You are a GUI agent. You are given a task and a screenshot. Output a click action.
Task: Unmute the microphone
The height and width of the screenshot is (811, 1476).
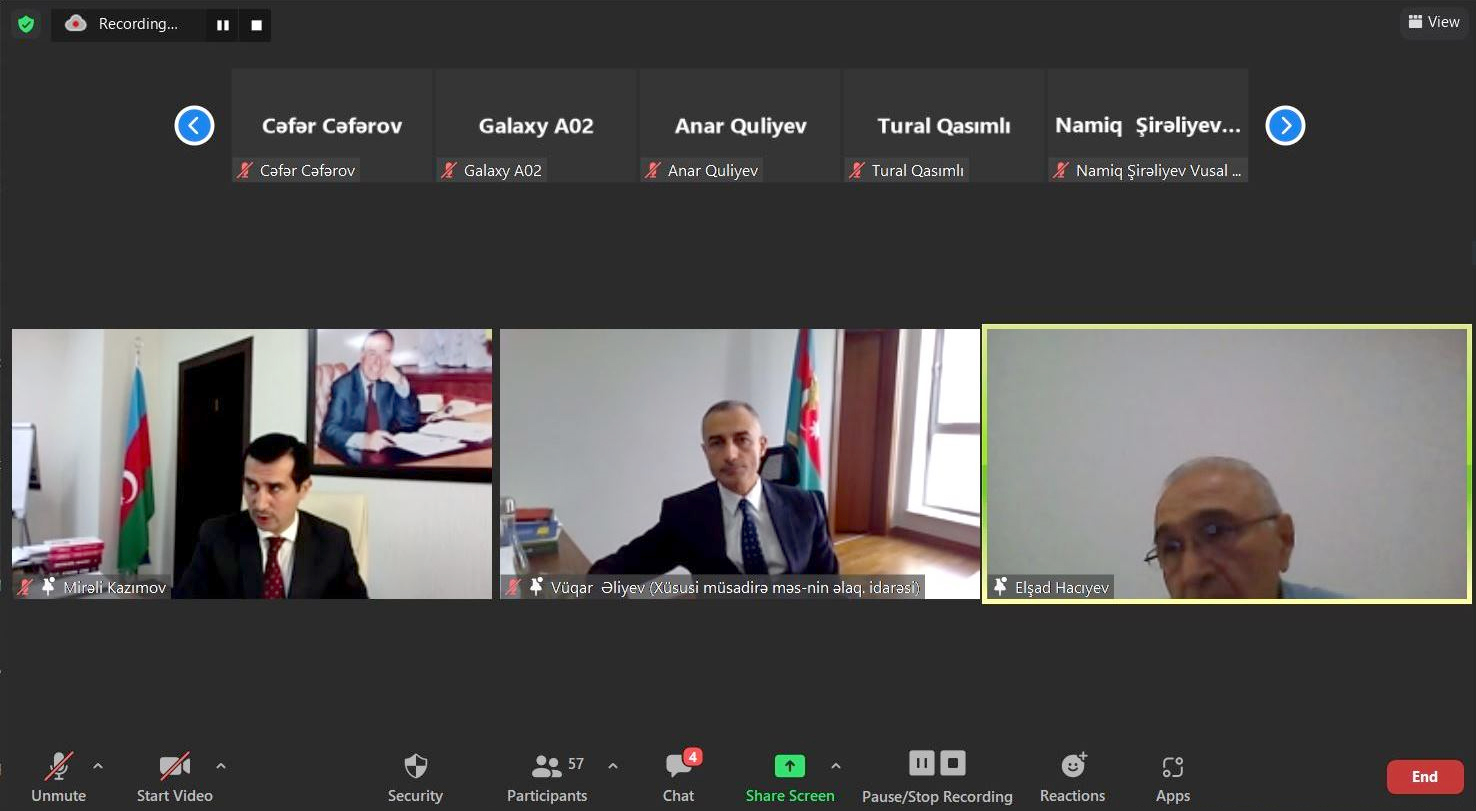point(58,777)
